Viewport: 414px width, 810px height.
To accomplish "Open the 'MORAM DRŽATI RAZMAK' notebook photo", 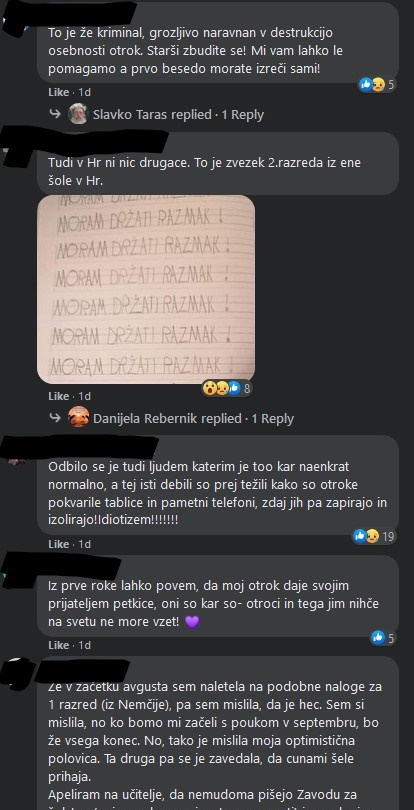I will click(146, 289).
